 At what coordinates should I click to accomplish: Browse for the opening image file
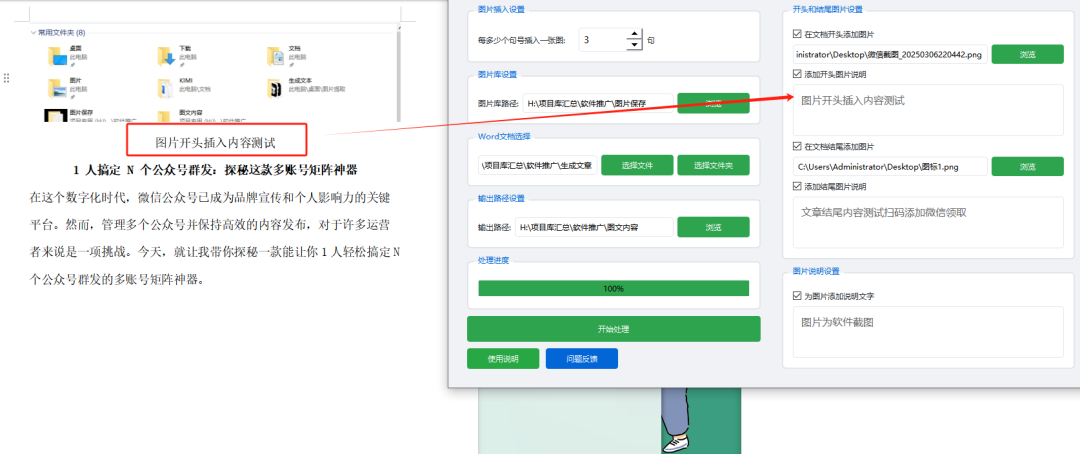1027,54
